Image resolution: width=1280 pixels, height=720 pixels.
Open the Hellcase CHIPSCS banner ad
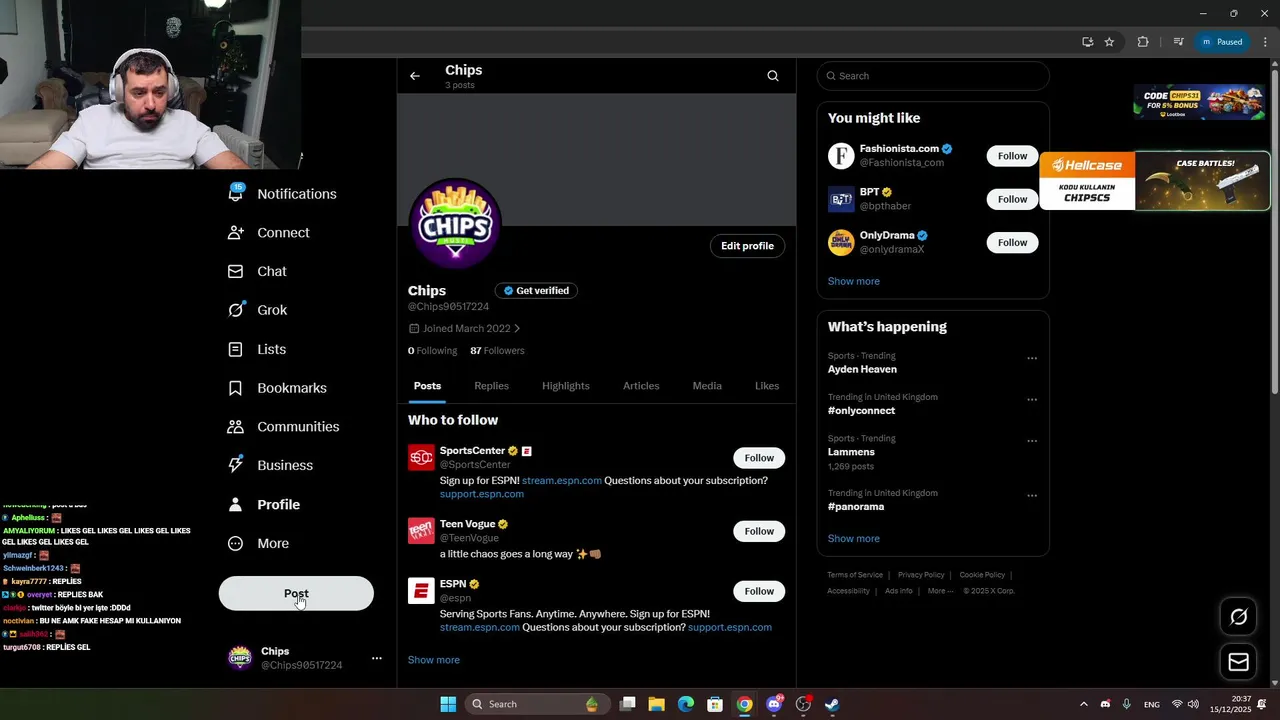[x=1154, y=181]
